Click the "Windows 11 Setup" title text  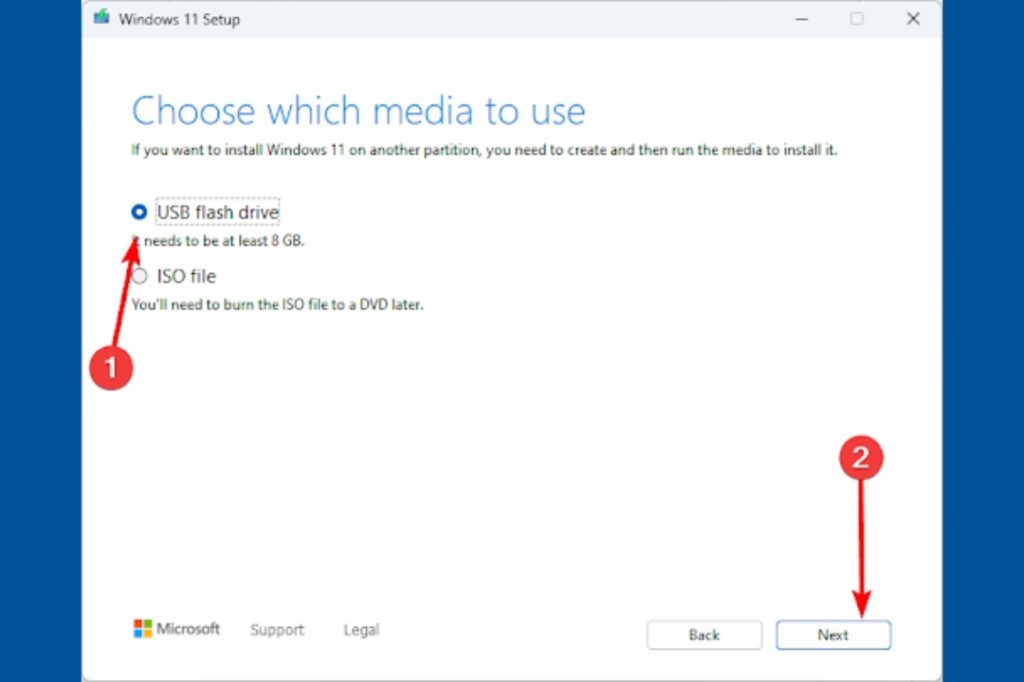tap(179, 19)
